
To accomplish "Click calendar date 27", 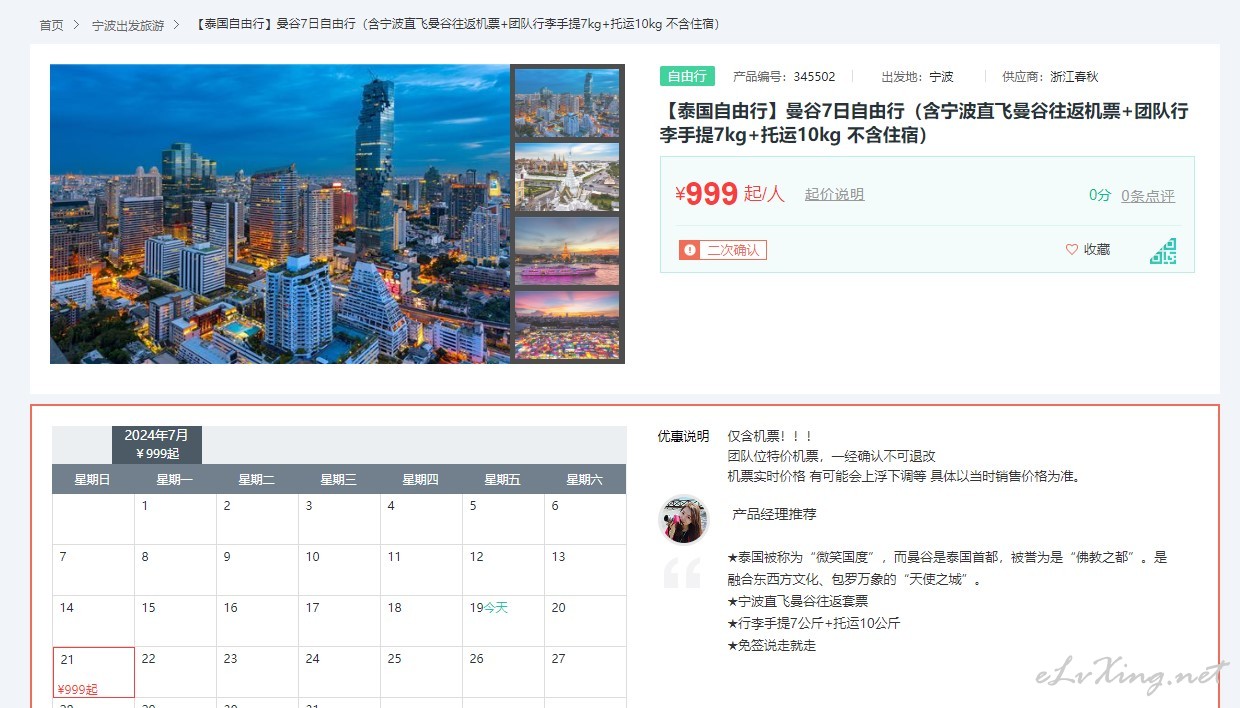I will point(585,672).
